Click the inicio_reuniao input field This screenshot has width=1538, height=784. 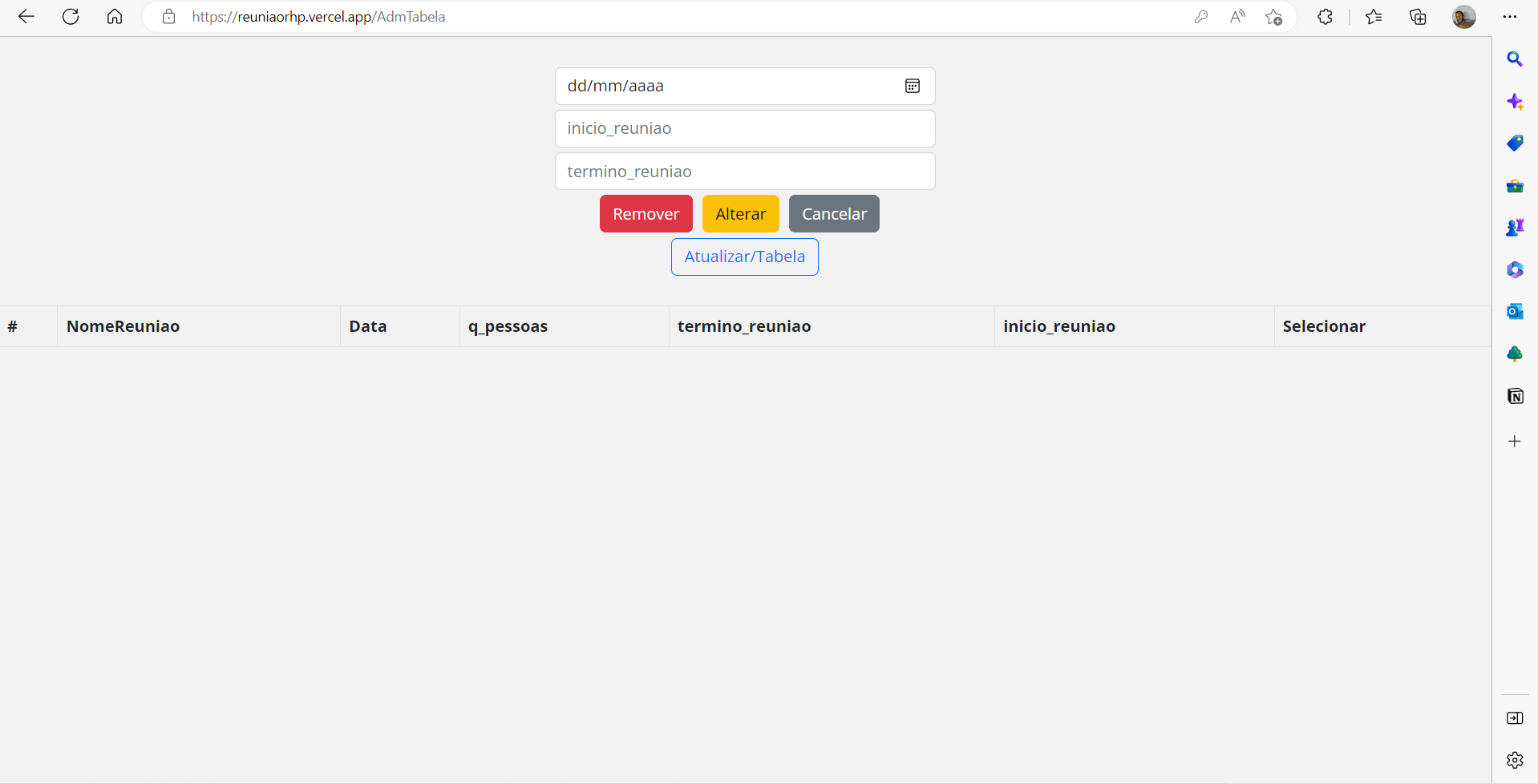(x=744, y=128)
